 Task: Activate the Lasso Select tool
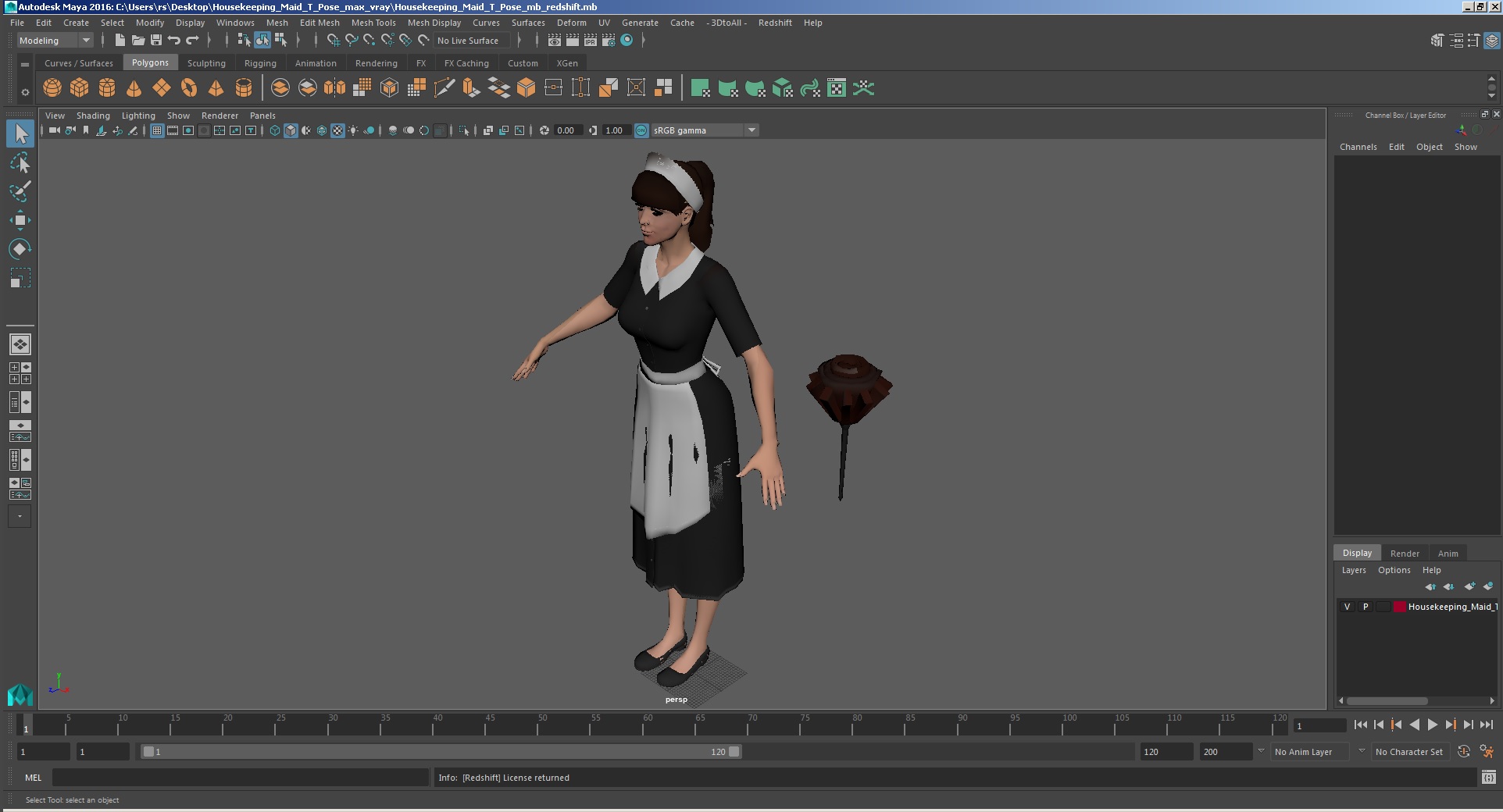(x=20, y=163)
